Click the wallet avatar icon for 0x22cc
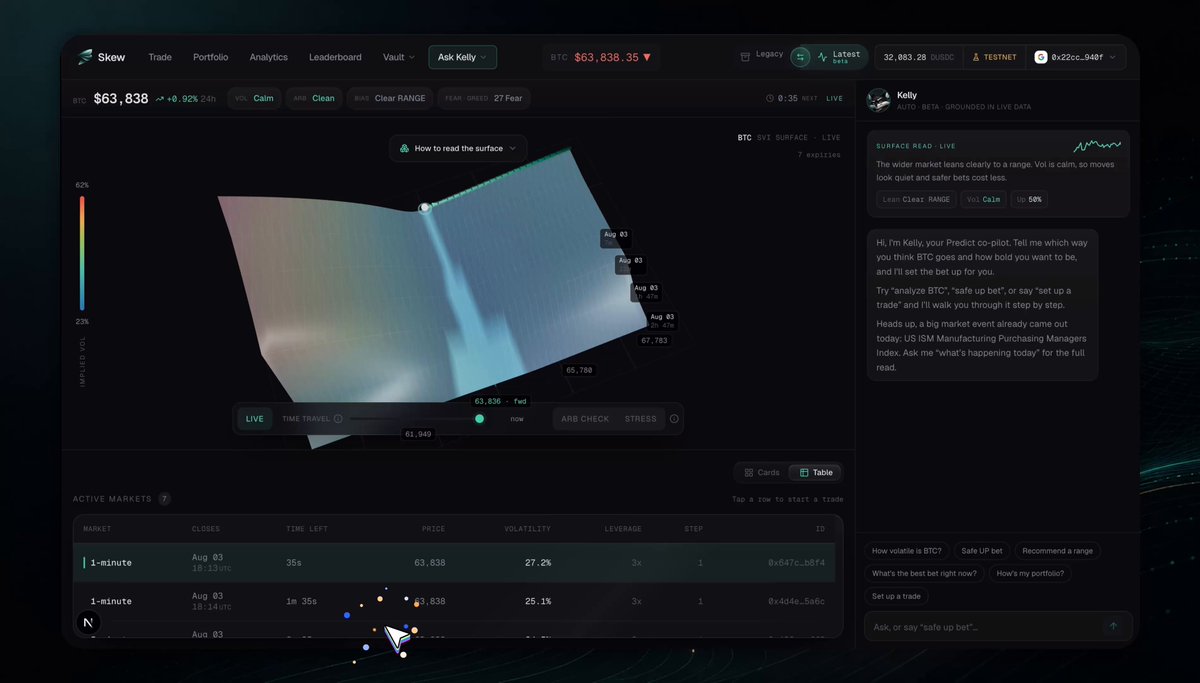The image size is (1200, 683). pyautogui.click(x=1041, y=57)
